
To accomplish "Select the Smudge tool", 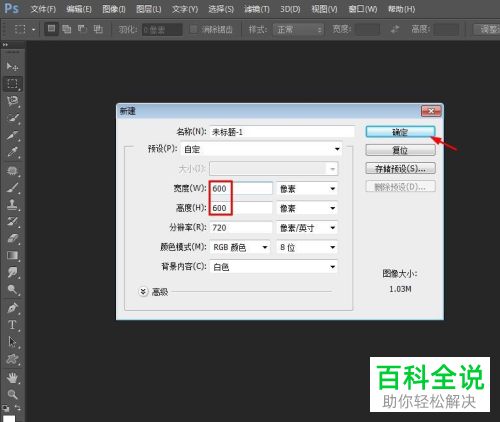I will pos(12,272).
